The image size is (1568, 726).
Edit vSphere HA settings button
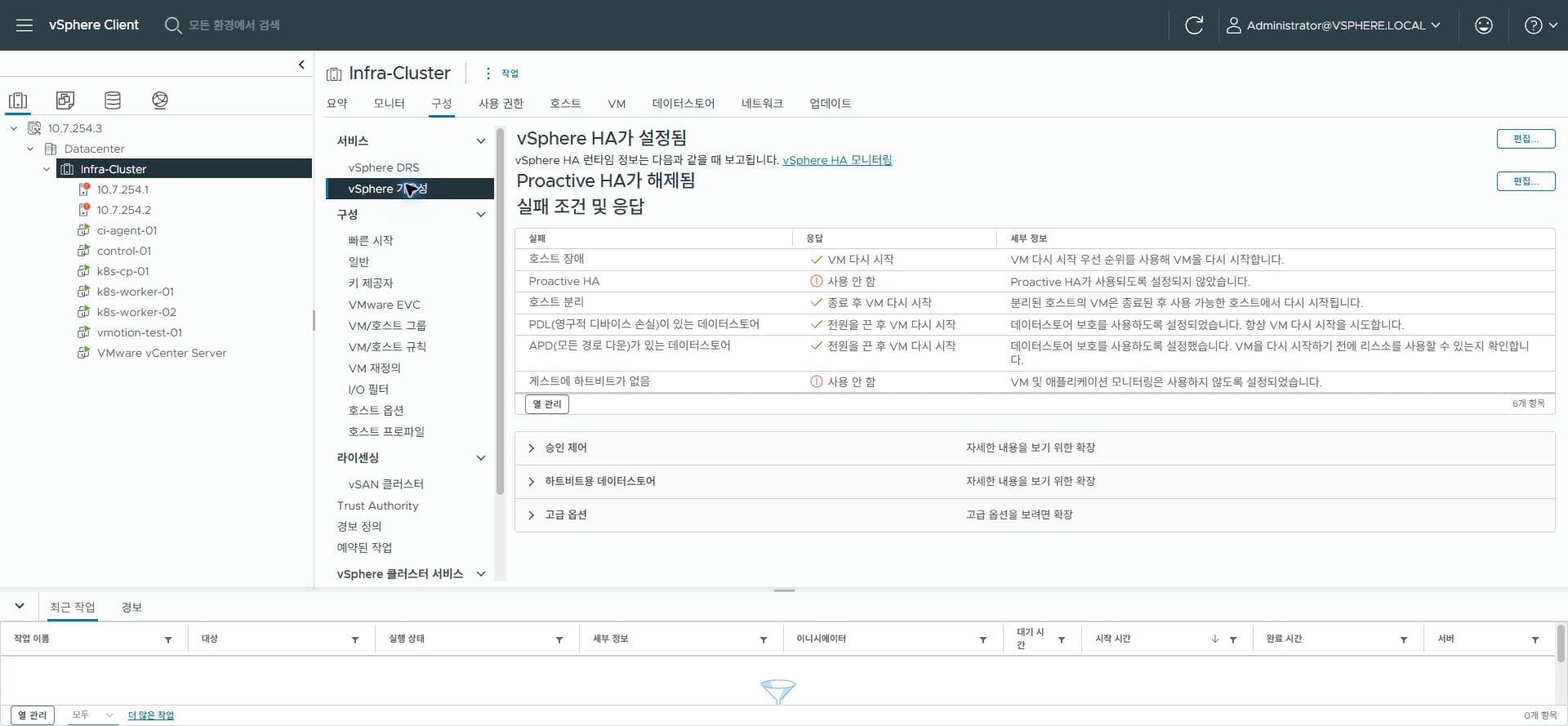pos(1526,139)
